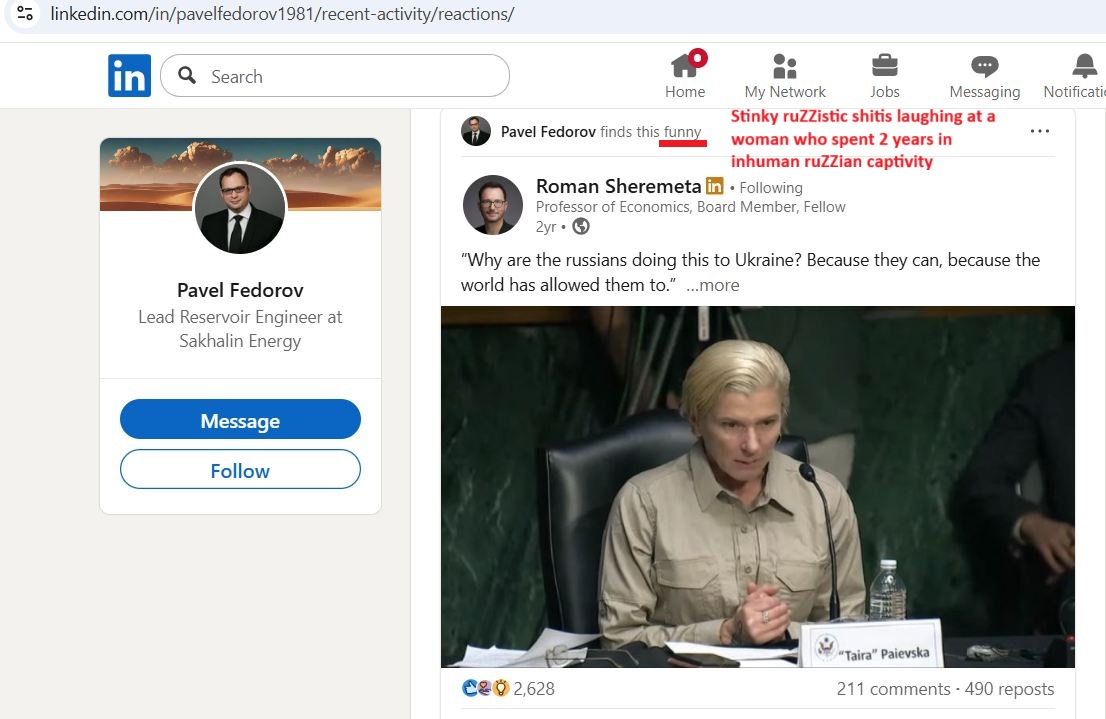Click the Message button
This screenshot has width=1106, height=719.
tap(239, 419)
